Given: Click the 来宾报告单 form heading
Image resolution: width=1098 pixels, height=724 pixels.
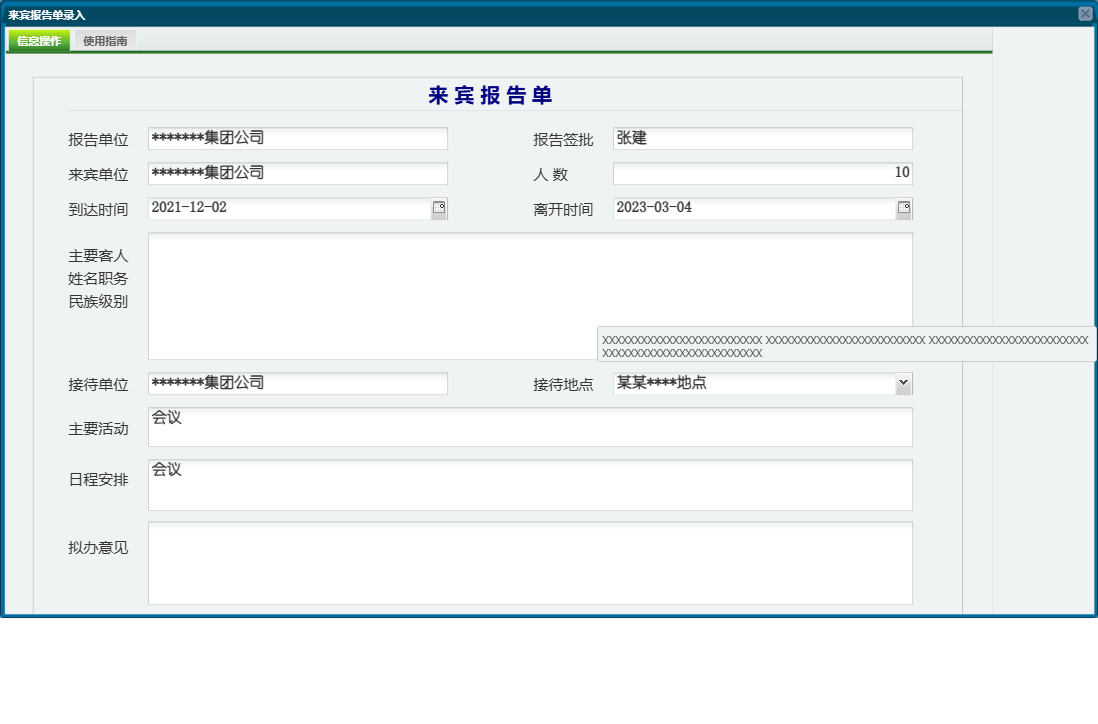Looking at the screenshot, I should click(x=490, y=95).
